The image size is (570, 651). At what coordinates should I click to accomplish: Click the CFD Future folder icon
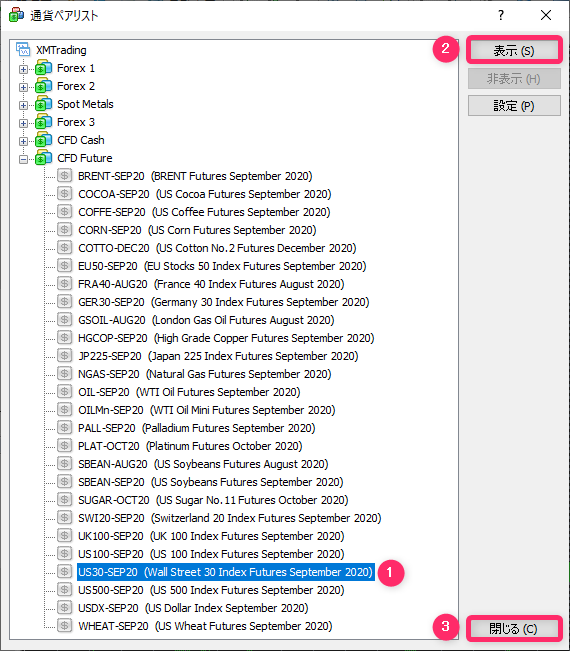coord(44,158)
